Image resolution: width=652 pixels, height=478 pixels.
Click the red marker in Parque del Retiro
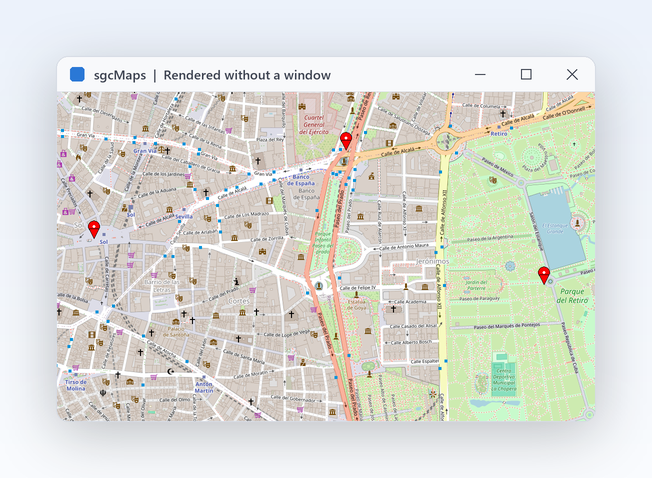point(544,276)
